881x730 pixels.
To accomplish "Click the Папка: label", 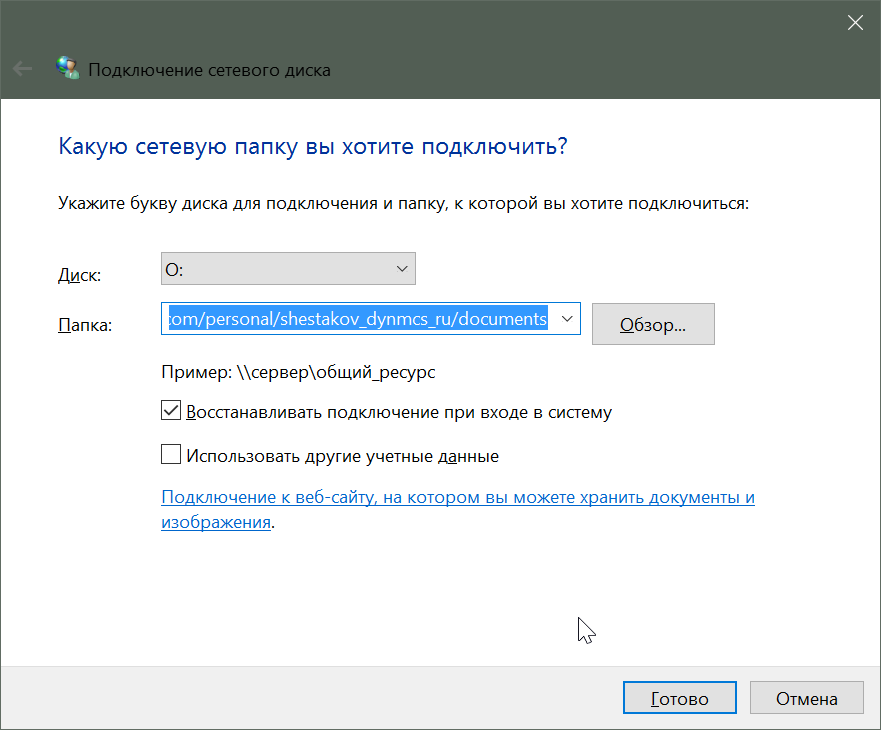I will point(85,325).
